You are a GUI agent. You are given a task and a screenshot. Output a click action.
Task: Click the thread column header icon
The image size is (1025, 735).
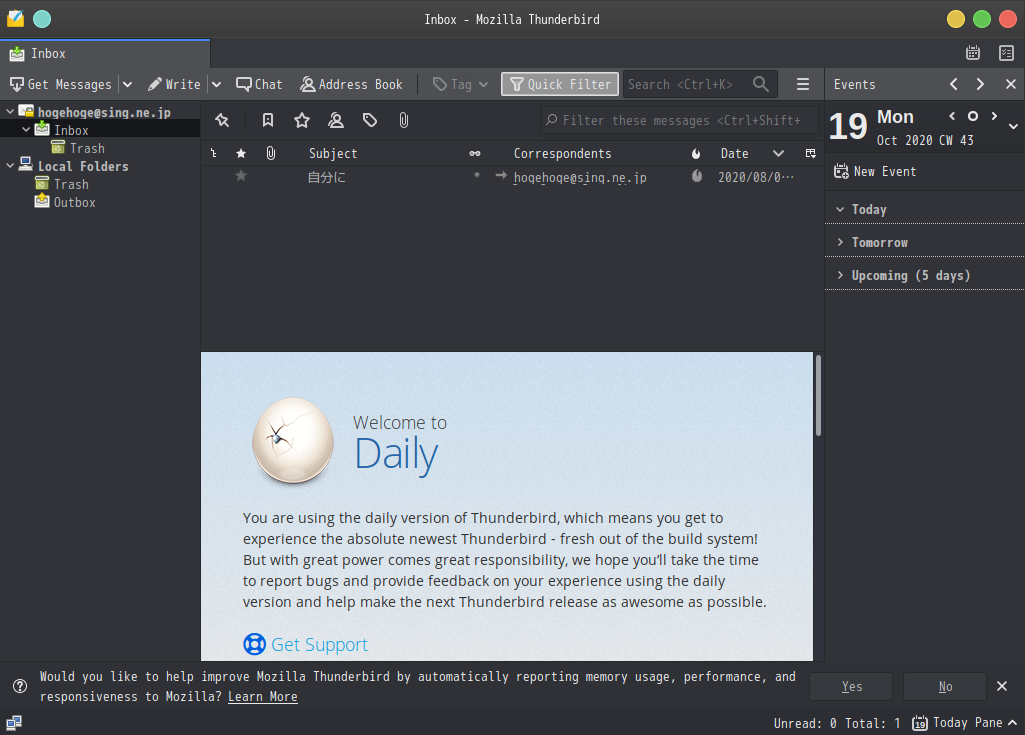tap(214, 154)
